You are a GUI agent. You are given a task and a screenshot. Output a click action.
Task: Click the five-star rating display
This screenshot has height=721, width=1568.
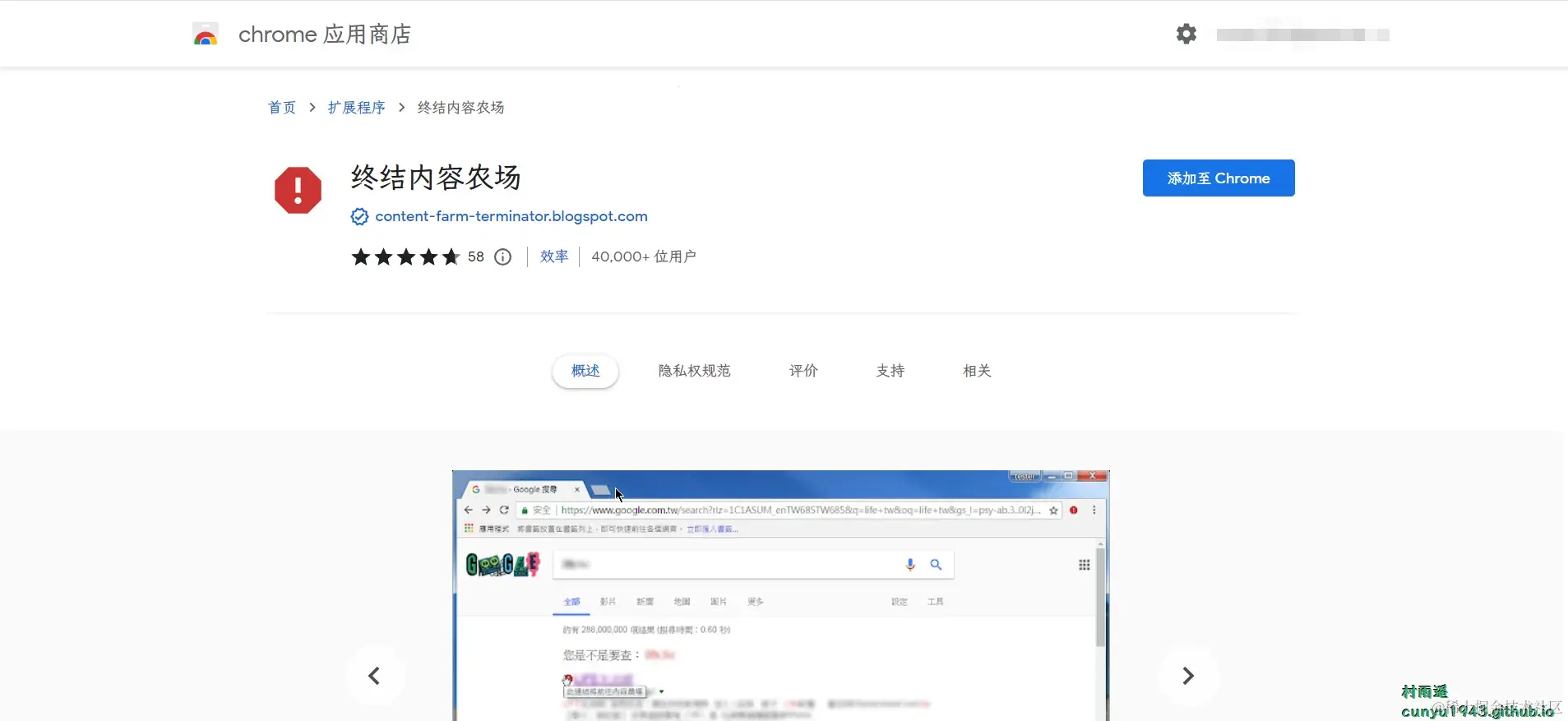405,257
